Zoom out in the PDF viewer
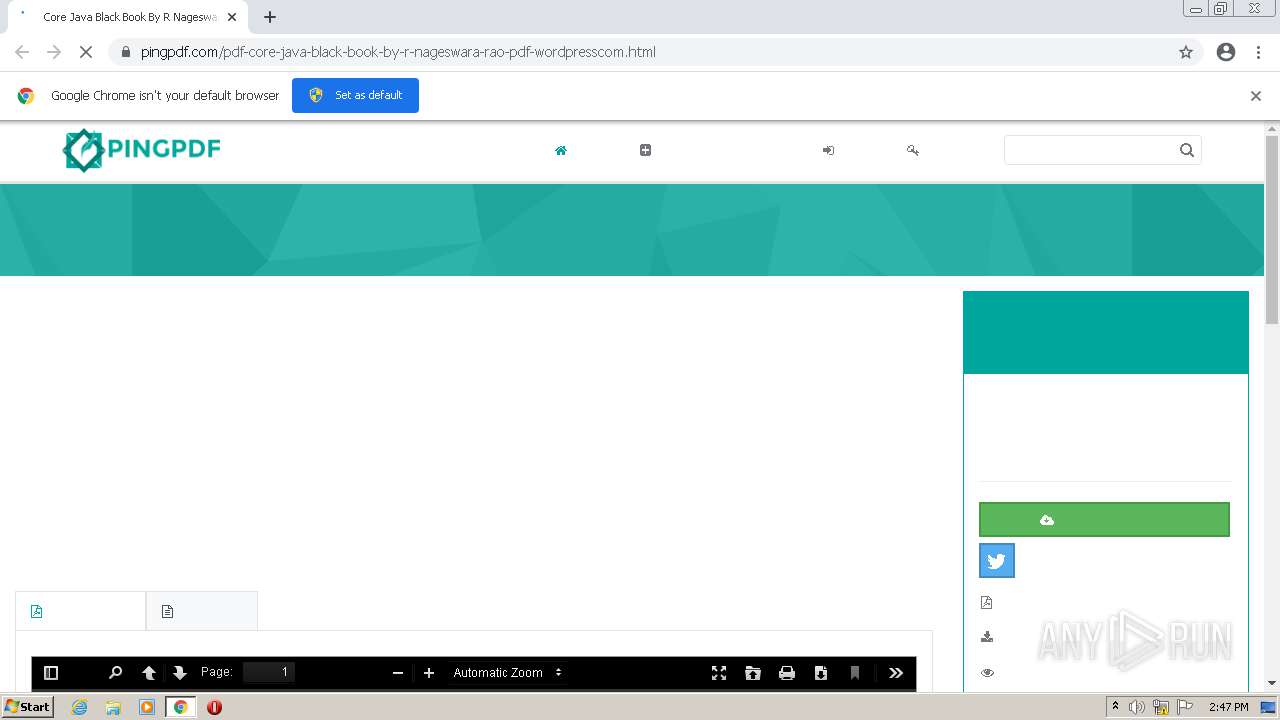The width and height of the screenshot is (1280, 720). click(x=398, y=673)
